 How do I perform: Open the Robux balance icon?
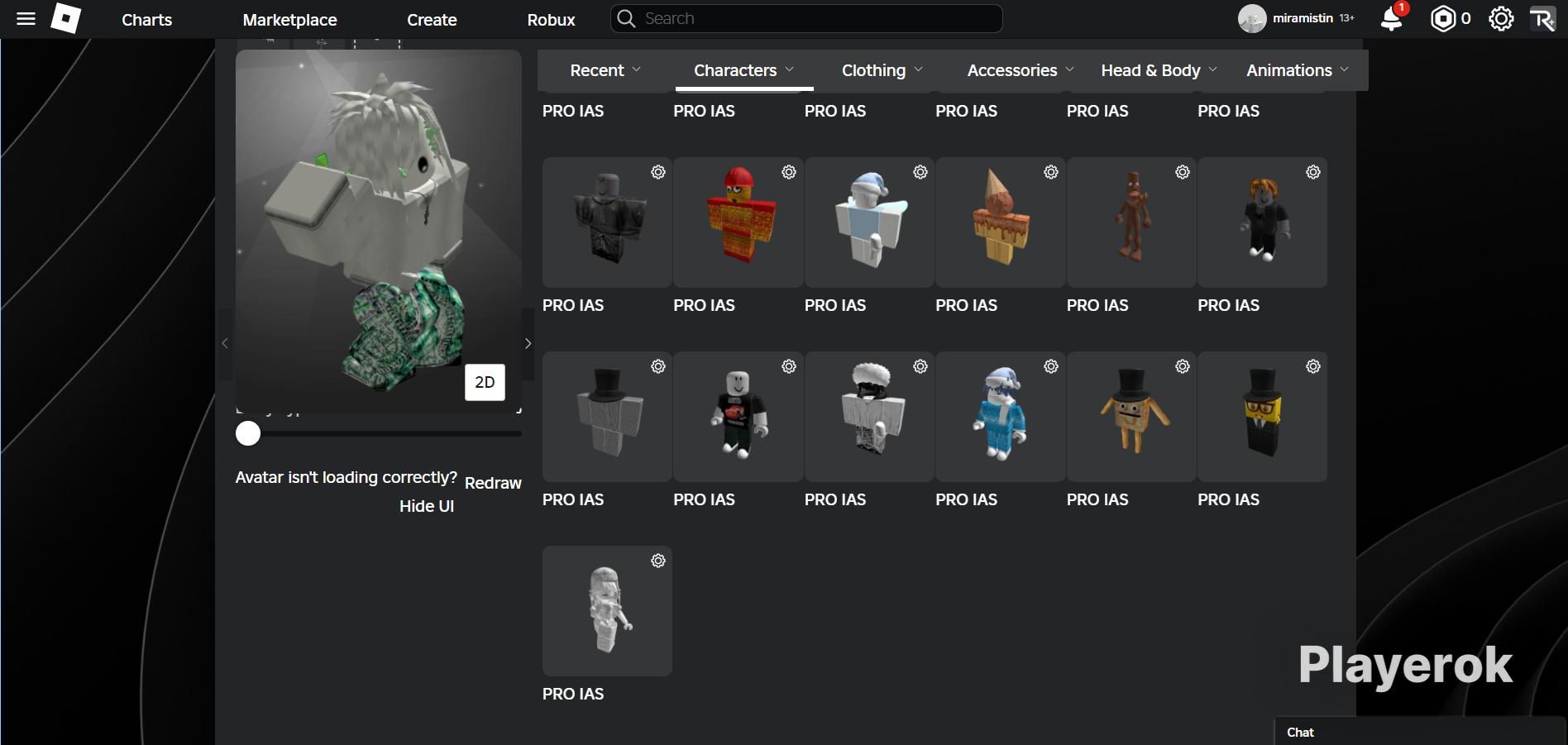[1443, 18]
